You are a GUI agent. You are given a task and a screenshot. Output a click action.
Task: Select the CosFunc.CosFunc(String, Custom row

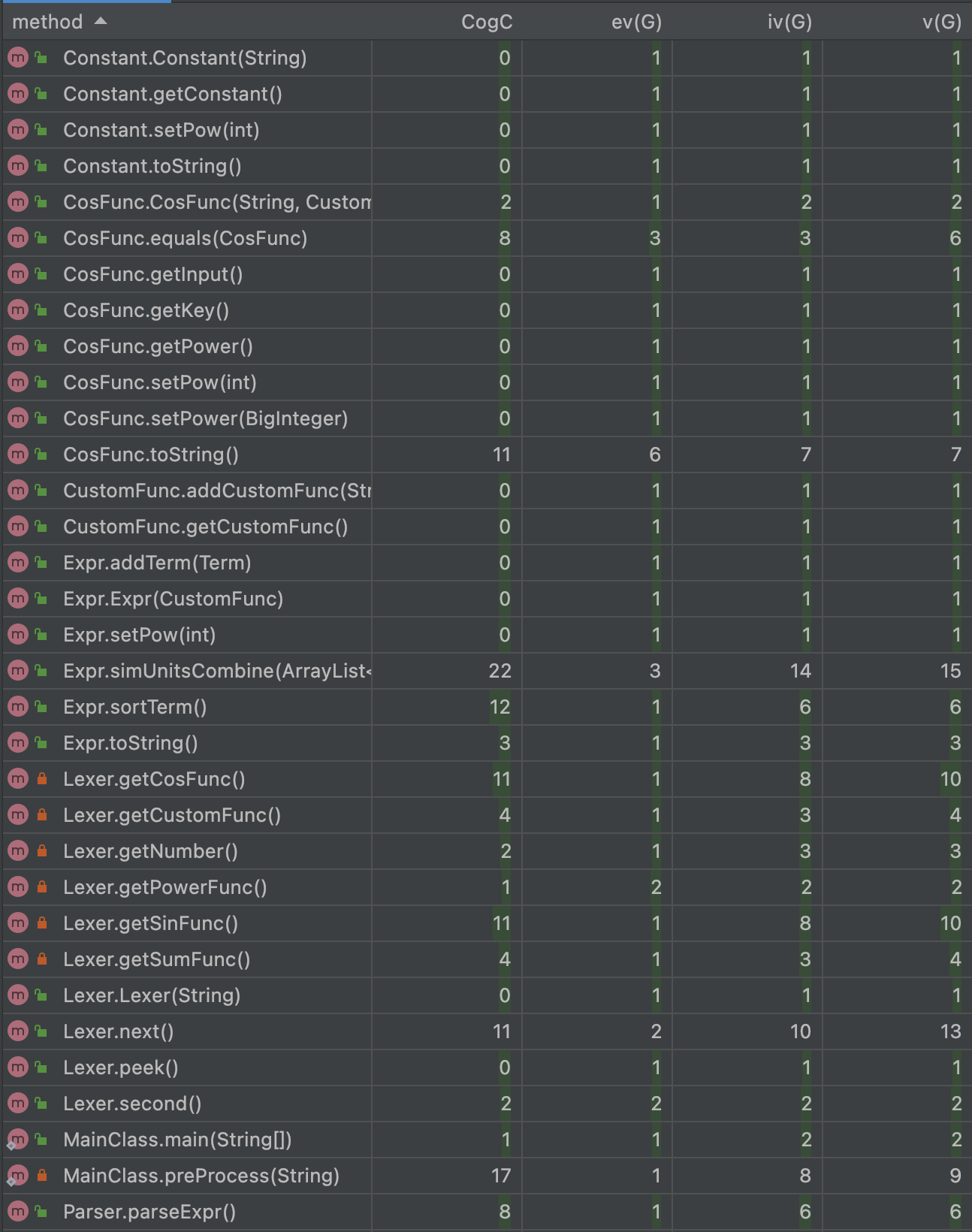pyautogui.click(x=486, y=202)
